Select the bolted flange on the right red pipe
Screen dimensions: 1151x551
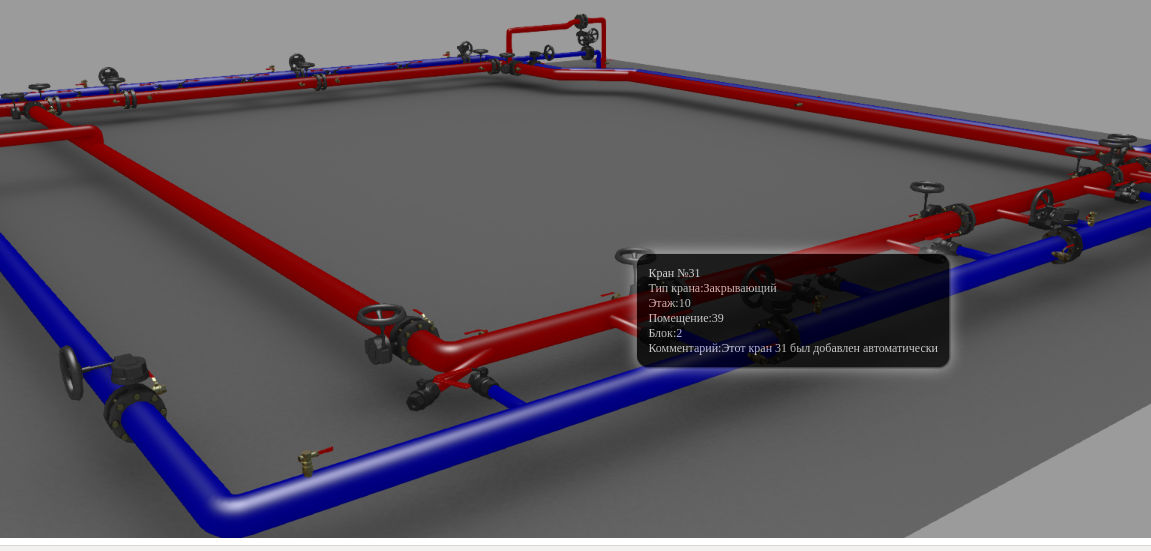962,218
